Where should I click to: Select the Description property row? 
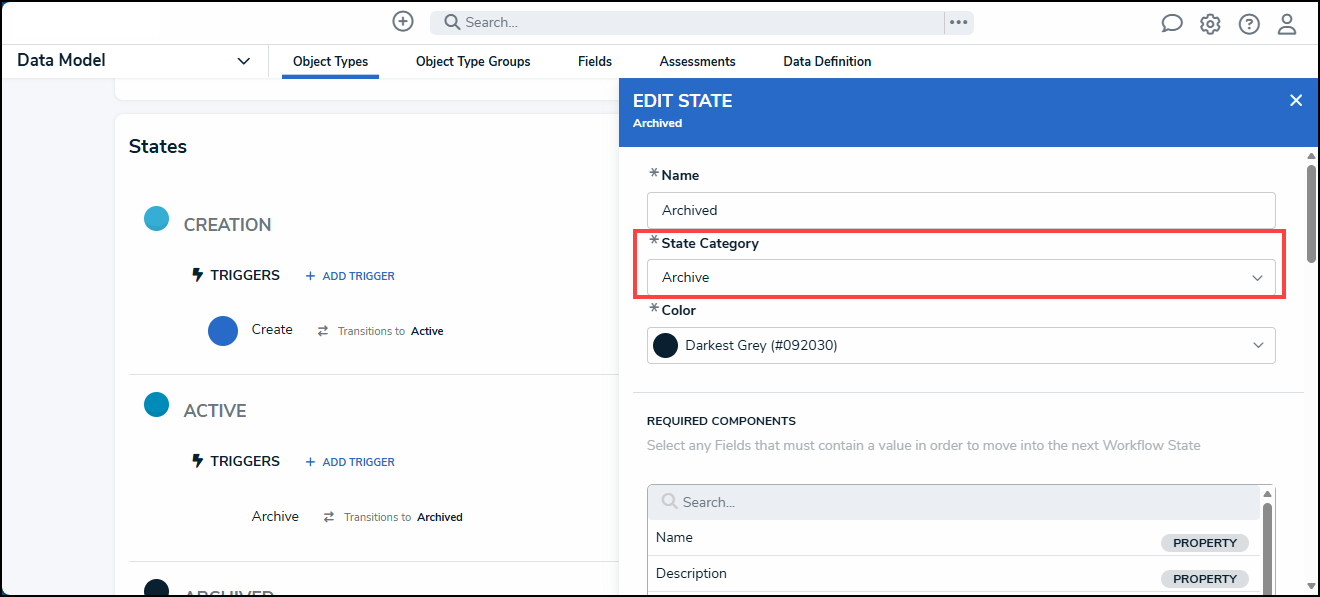pos(900,574)
